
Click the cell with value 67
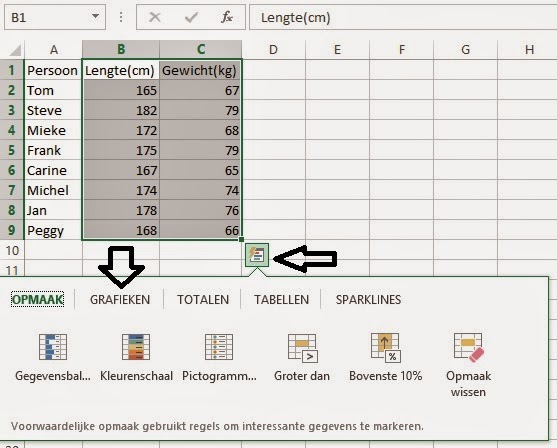click(201, 90)
